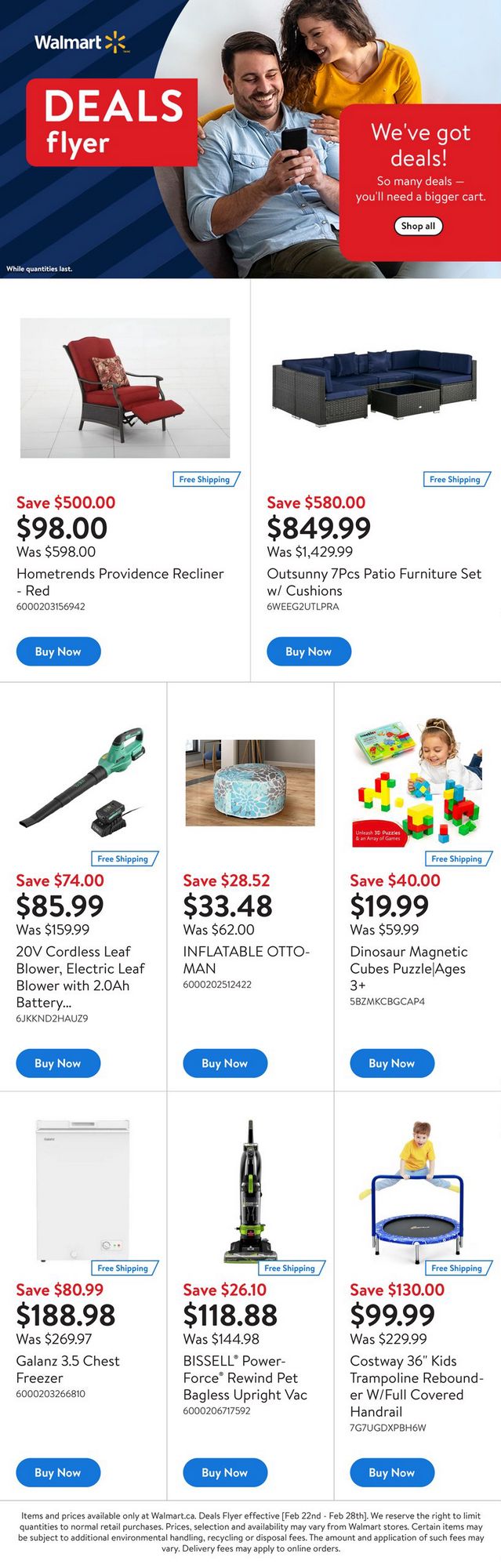Open the BISSELL PowerForce vacuum image
Viewport: 501px width, 1568px height.
(x=250, y=1189)
